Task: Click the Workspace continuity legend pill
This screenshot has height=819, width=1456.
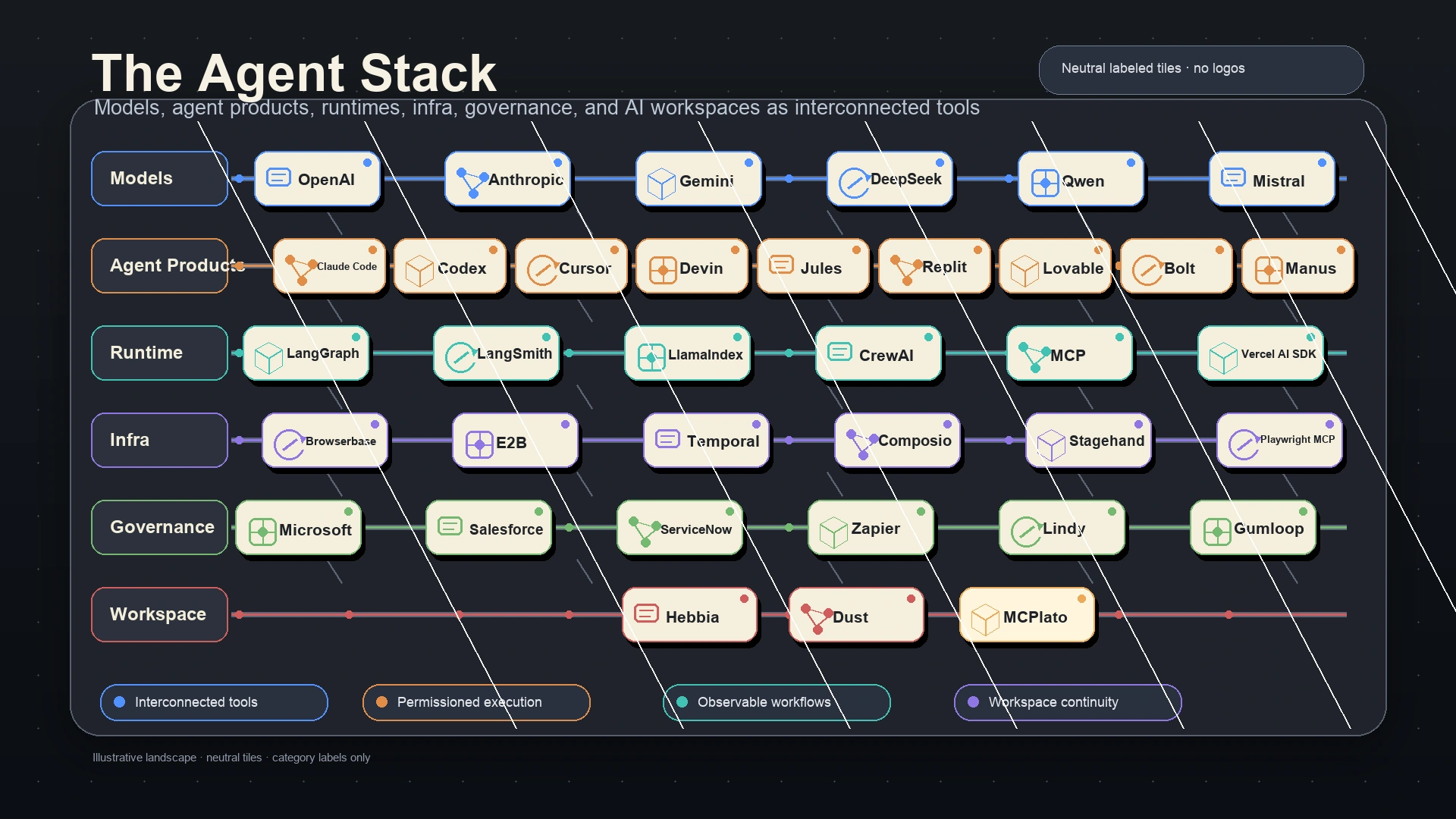Action: tap(1068, 702)
